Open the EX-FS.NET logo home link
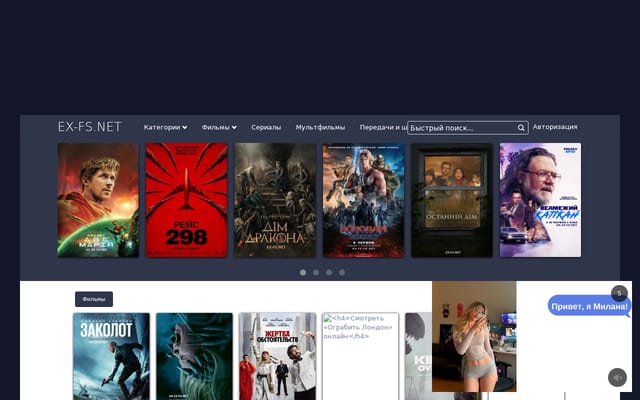Image resolution: width=640 pixels, height=400 pixels. [x=89, y=127]
